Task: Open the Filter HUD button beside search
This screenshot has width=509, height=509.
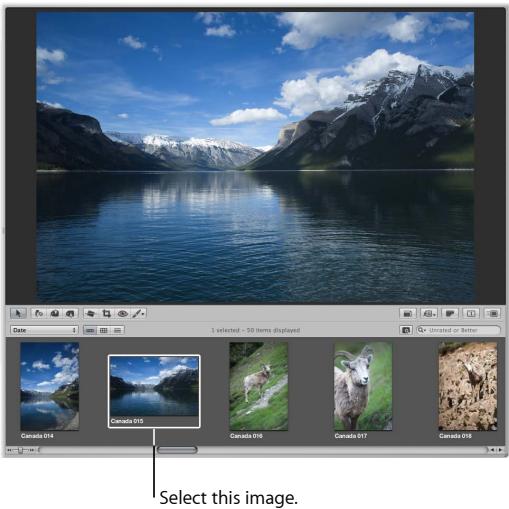Action: [406, 330]
